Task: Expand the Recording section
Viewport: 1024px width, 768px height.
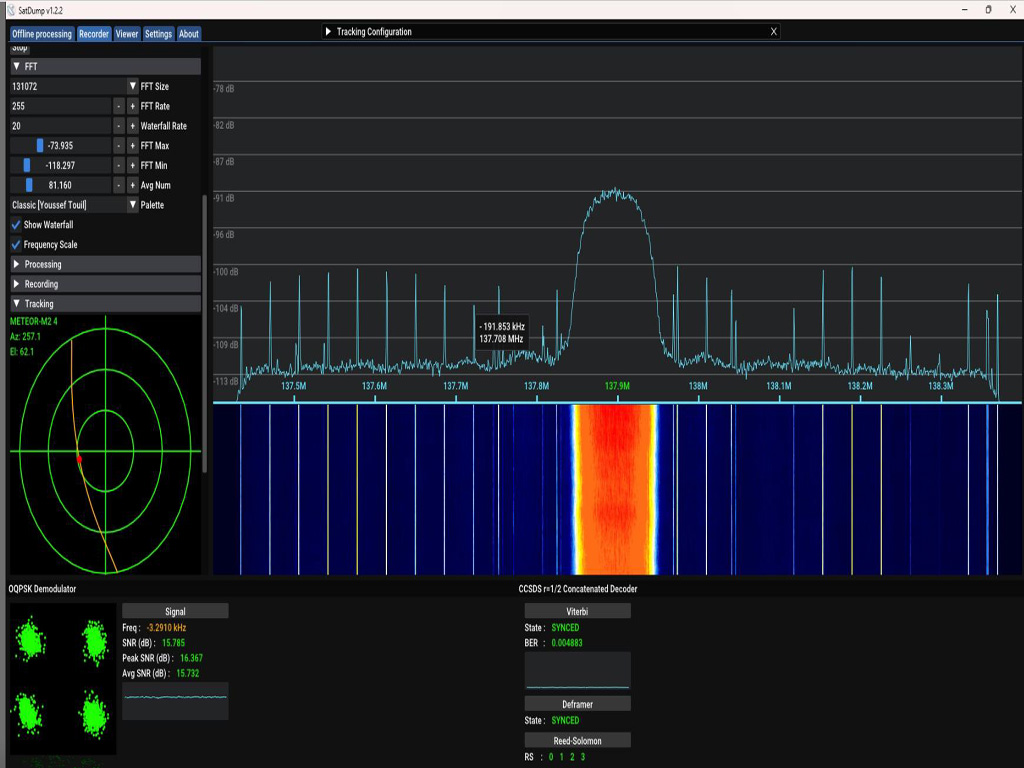Action: click(105, 284)
